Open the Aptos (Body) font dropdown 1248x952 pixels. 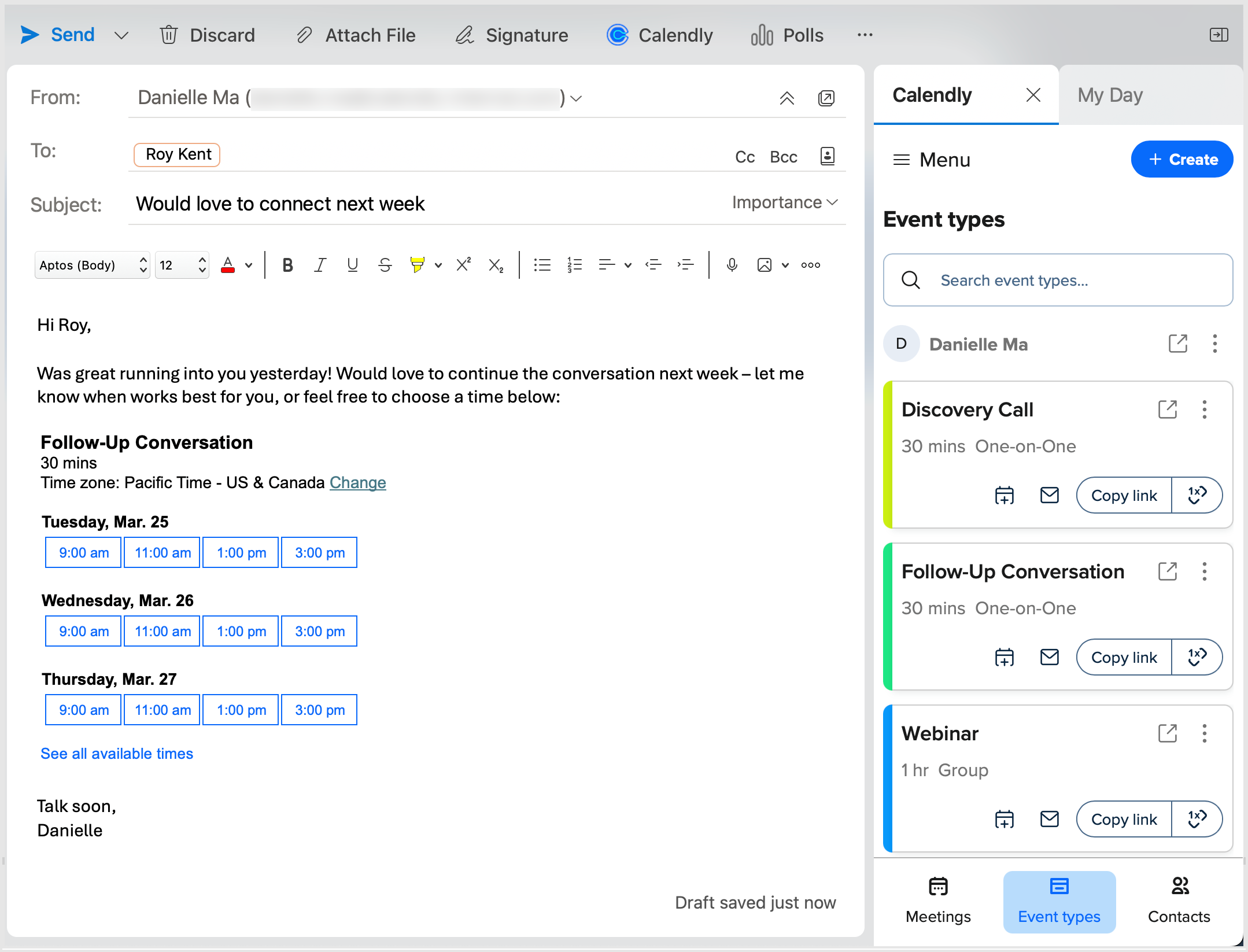coord(93,265)
